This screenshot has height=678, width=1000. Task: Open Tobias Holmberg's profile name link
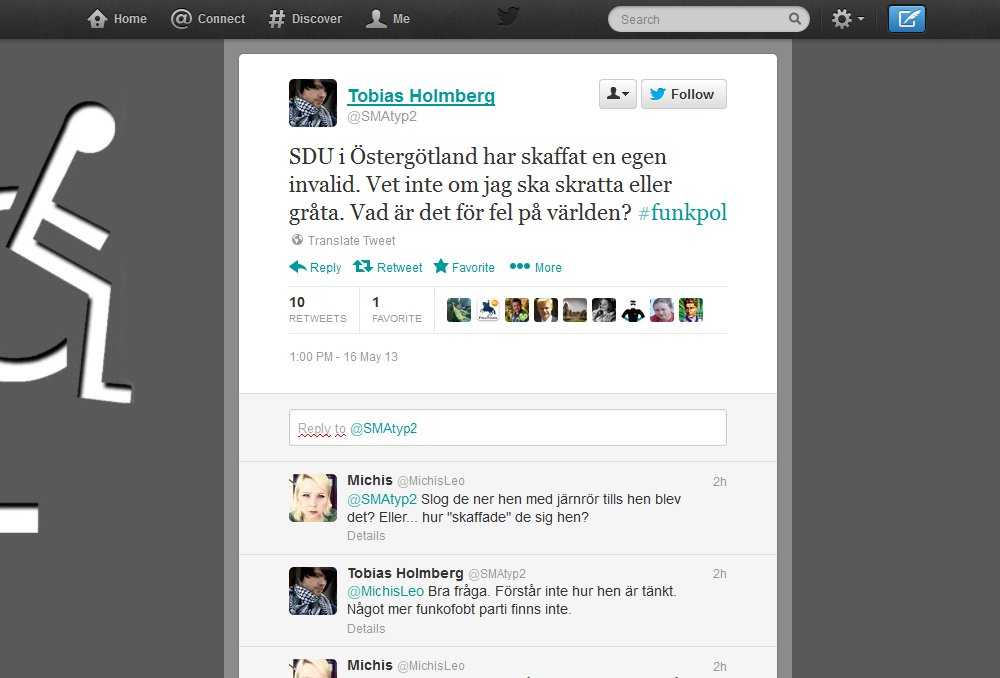(421, 96)
